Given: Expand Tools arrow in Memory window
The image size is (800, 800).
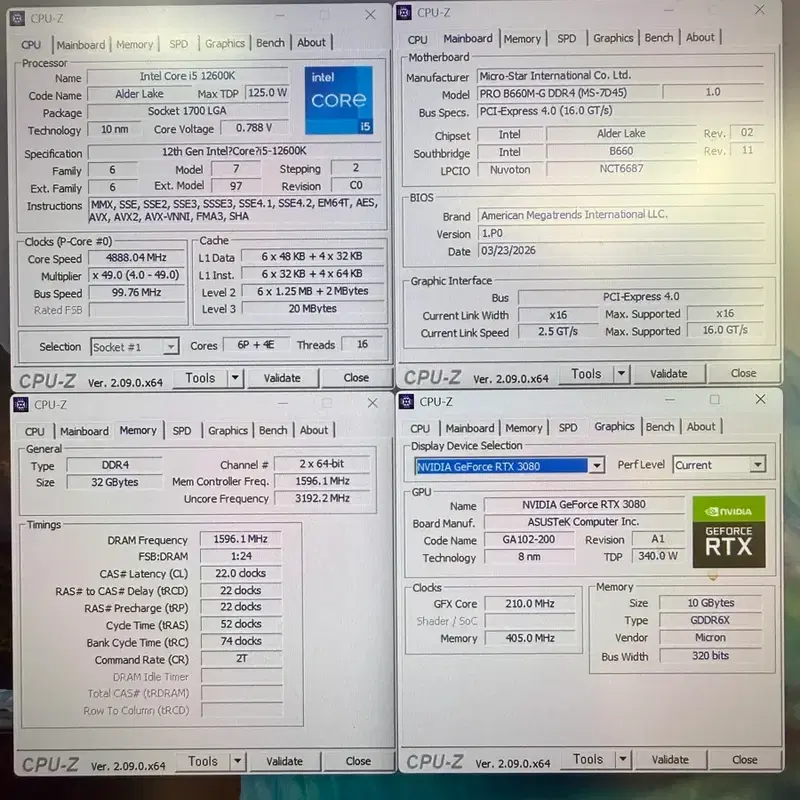Looking at the screenshot, I should click(x=237, y=761).
